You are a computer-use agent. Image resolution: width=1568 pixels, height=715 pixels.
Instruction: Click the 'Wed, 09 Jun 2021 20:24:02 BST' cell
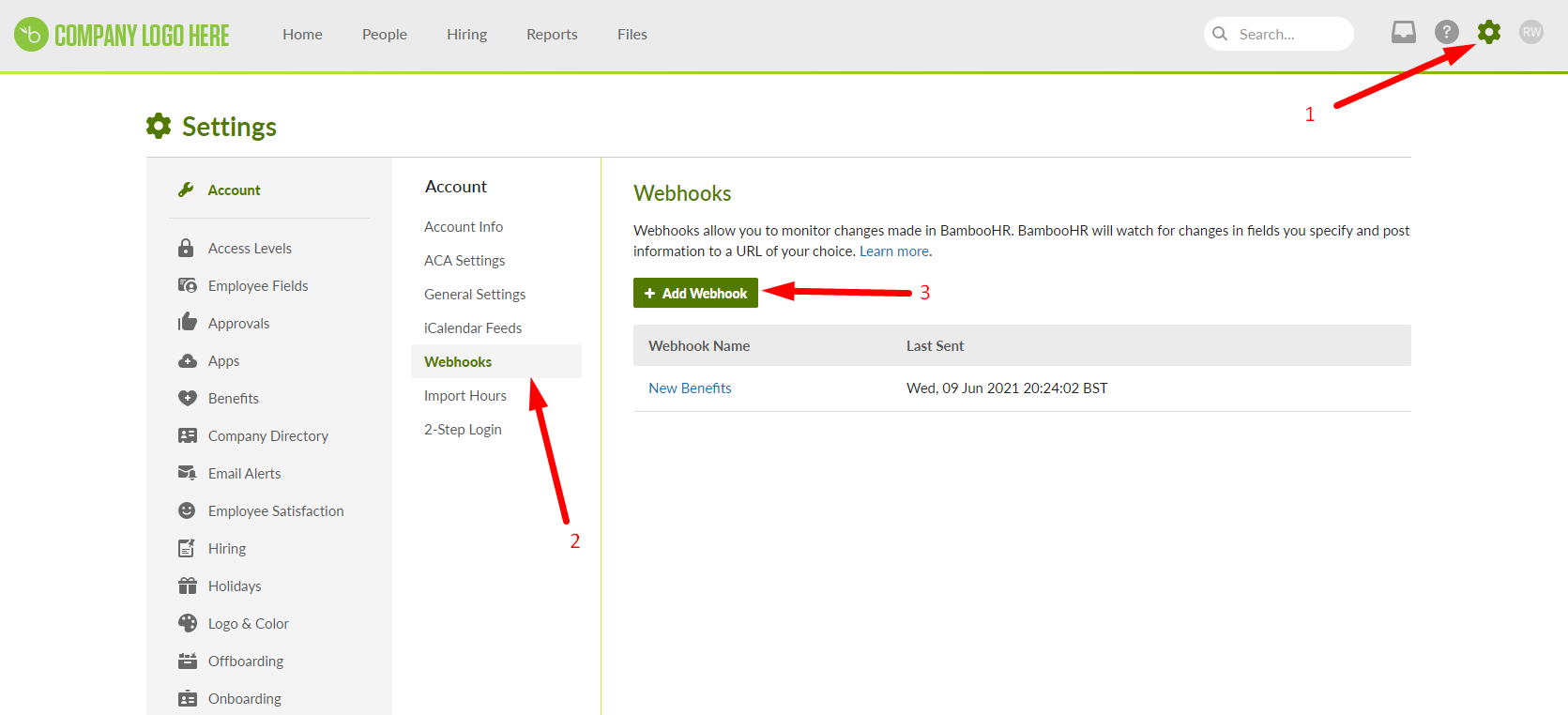click(1007, 388)
